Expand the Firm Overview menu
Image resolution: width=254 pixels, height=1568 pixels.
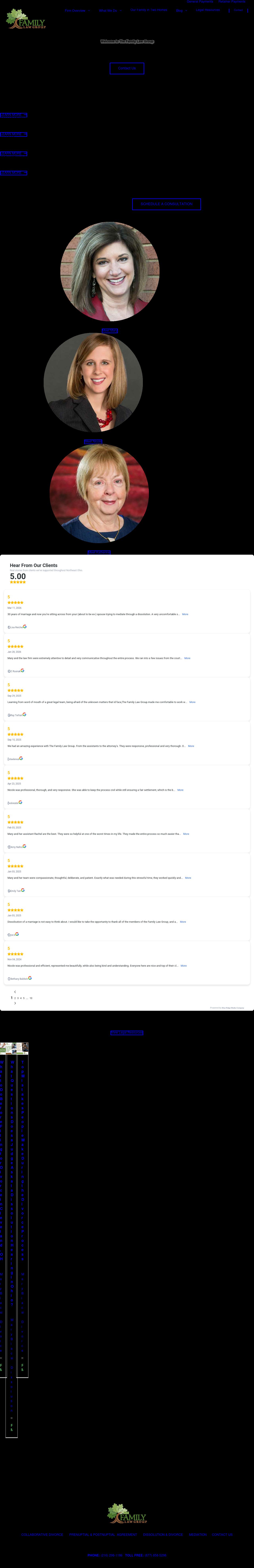(x=77, y=10)
